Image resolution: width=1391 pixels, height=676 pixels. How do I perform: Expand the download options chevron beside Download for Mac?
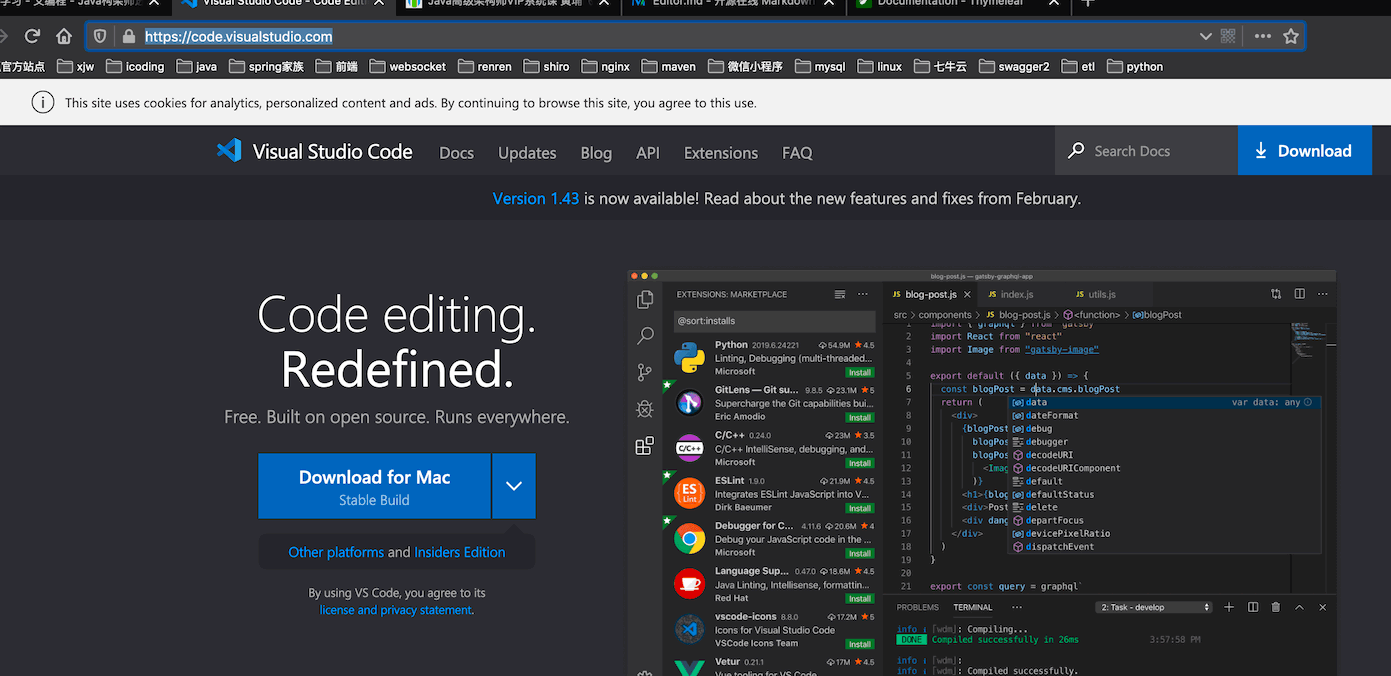tap(514, 486)
